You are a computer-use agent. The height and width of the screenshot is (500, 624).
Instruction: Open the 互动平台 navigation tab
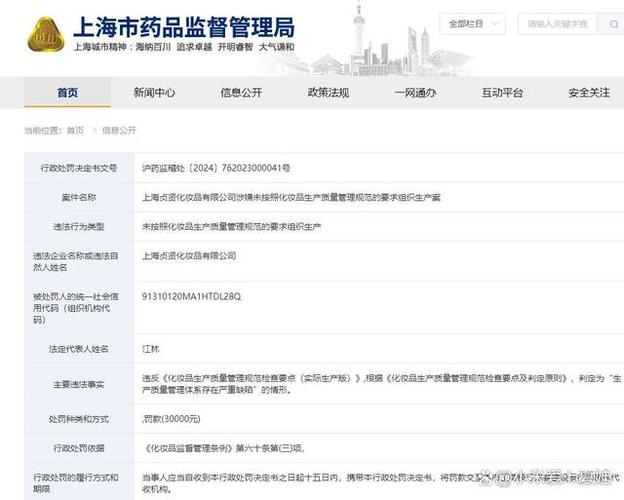502,93
